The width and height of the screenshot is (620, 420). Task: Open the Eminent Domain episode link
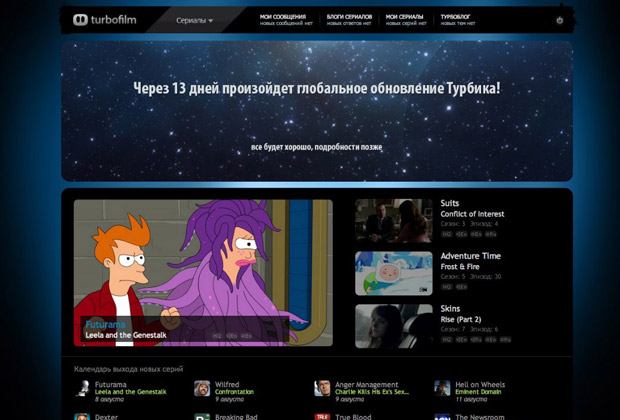pyautogui.click(x=478, y=392)
